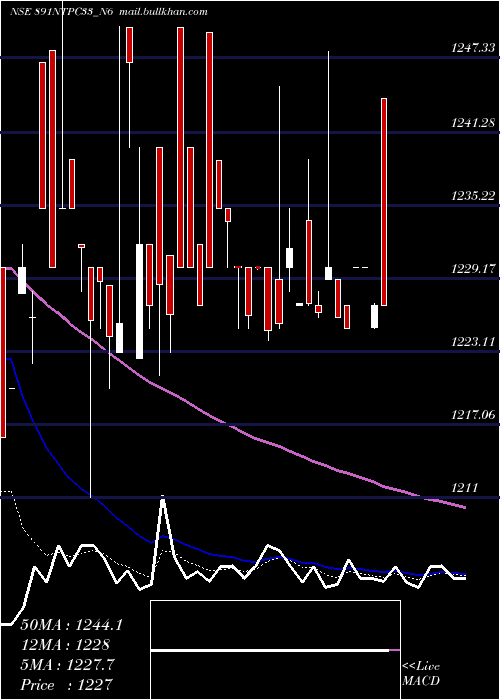Click the 1229.17 price level label
Image resolution: width=500 pixels, height=700 pixels.
tap(473, 269)
